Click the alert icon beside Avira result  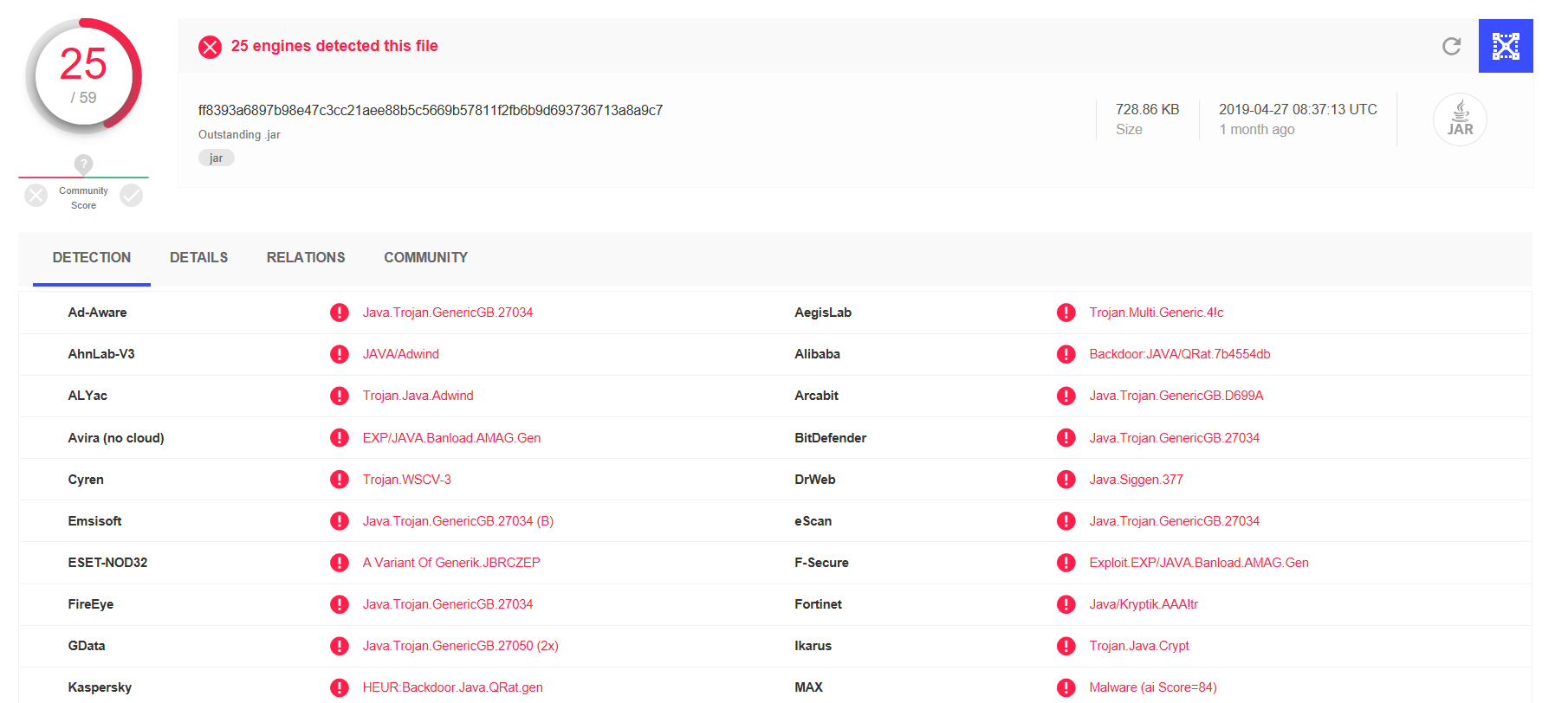coord(340,438)
